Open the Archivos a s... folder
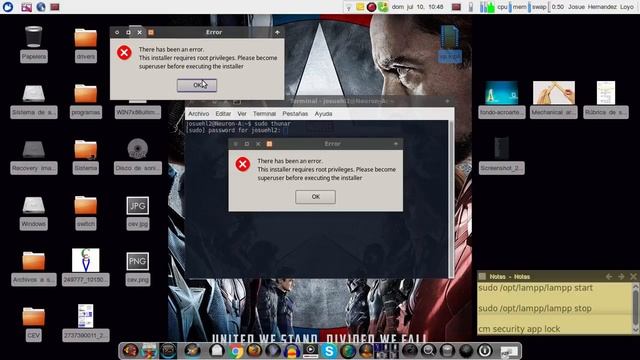The image size is (640, 360). [x=33, y=261]
